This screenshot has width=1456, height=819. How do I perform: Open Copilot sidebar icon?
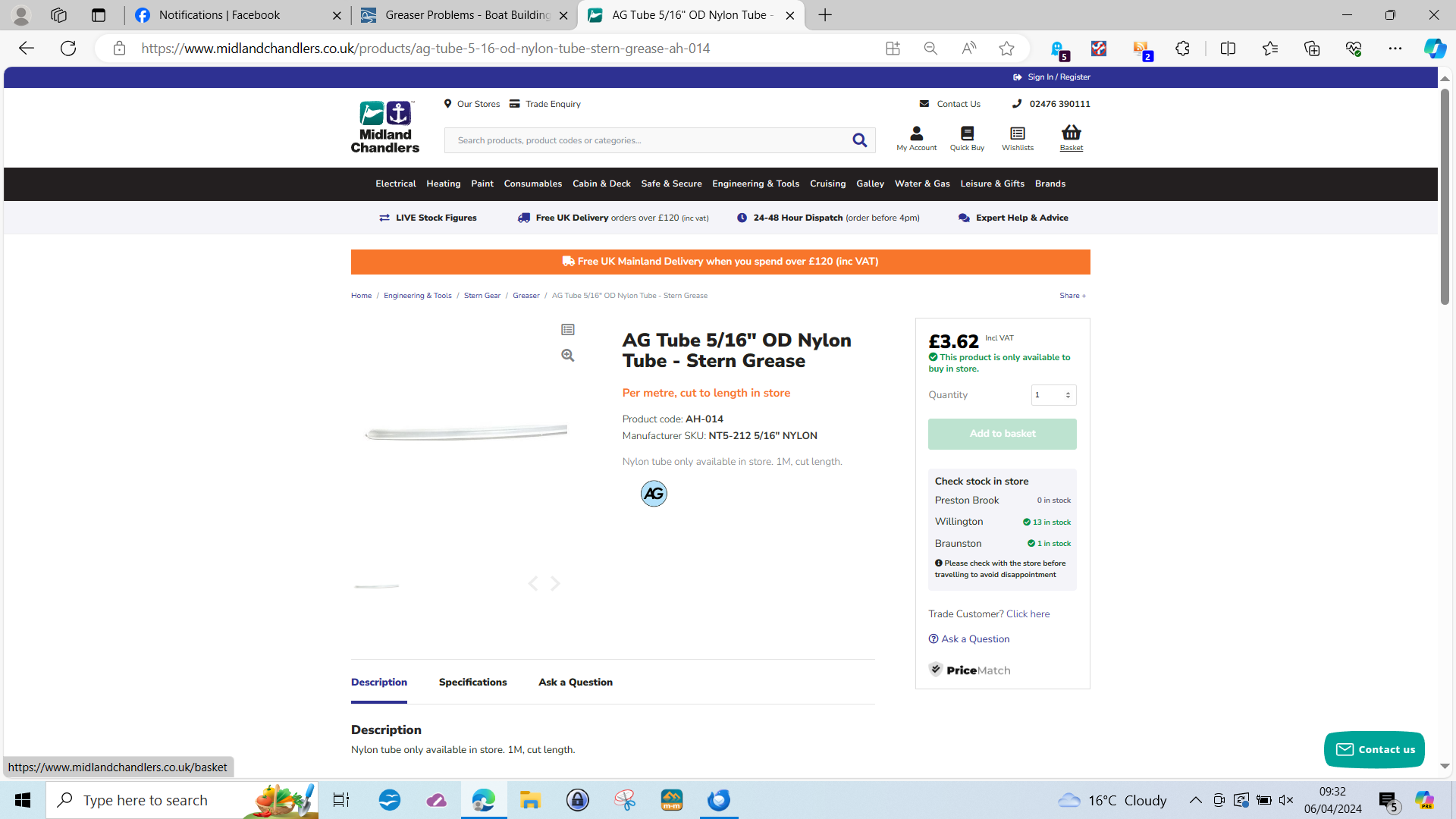click(x=1434, y=49)
